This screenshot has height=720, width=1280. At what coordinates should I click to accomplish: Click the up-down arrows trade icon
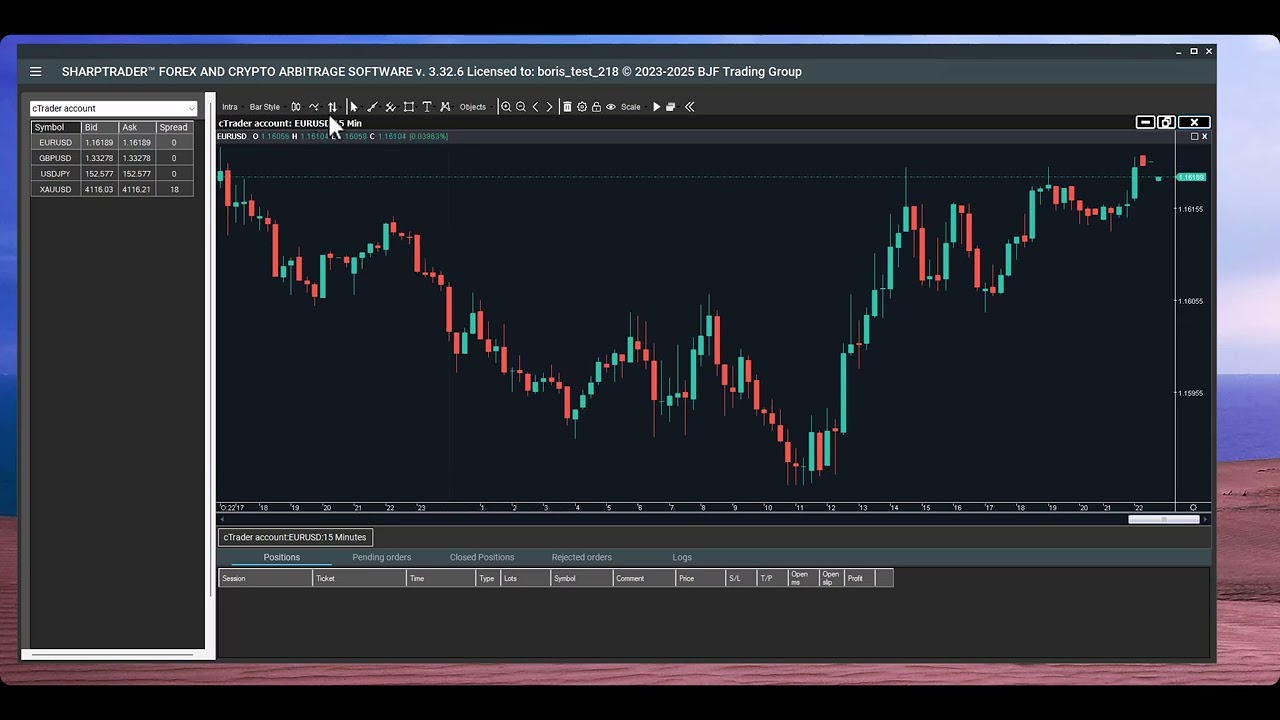(x=332, y=107)
